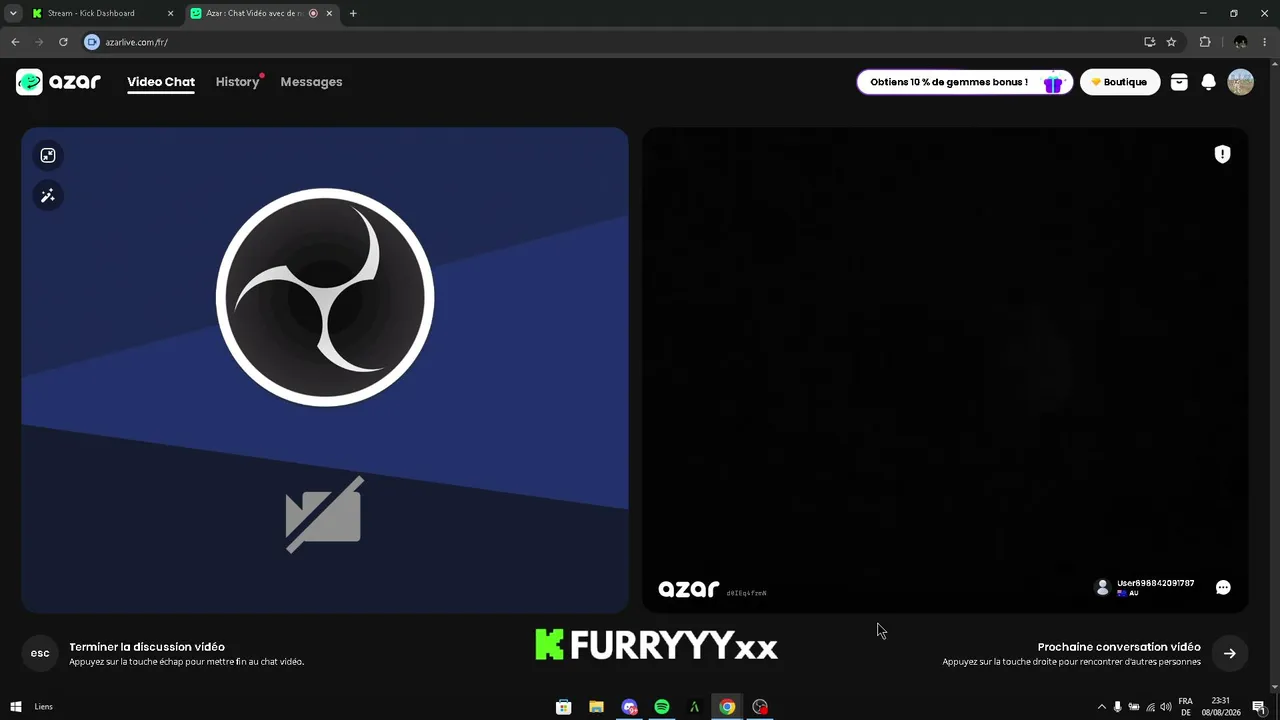Open the network Wi-Fi tray icon
Screen dimensions: 1280x720
click(1150, 707)
